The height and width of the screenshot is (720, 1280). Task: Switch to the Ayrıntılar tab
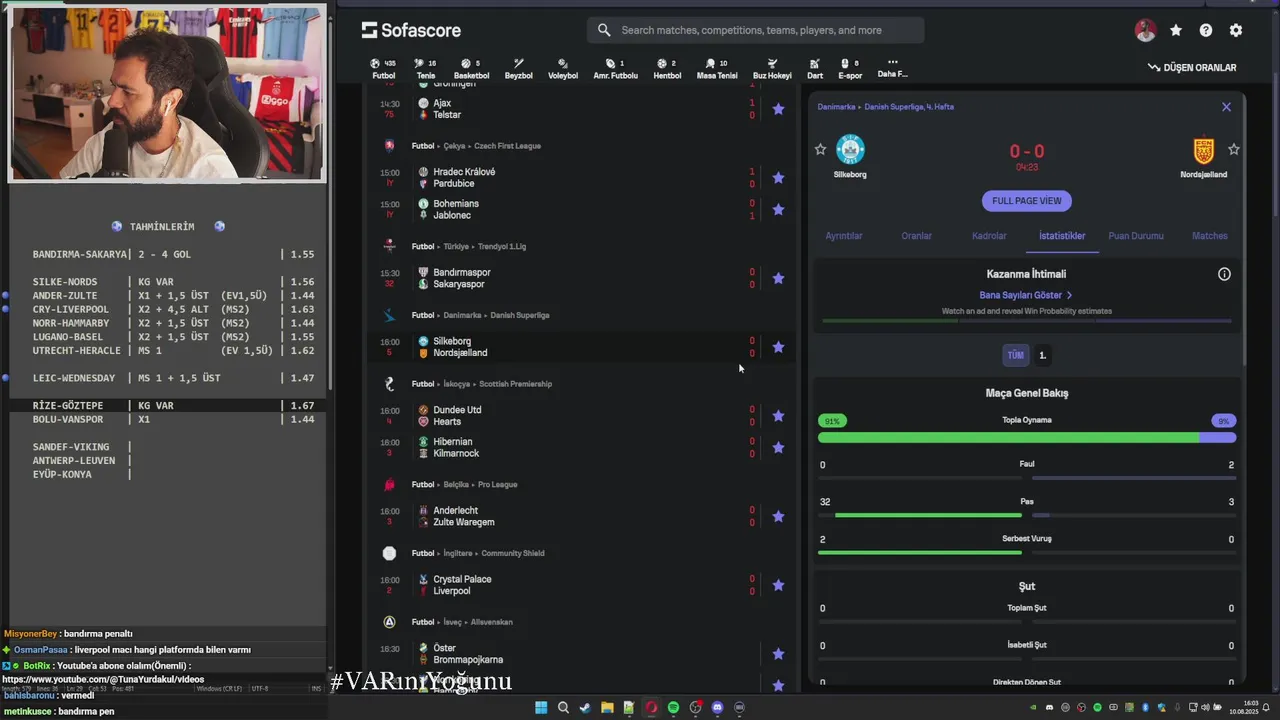click(844, 236)
